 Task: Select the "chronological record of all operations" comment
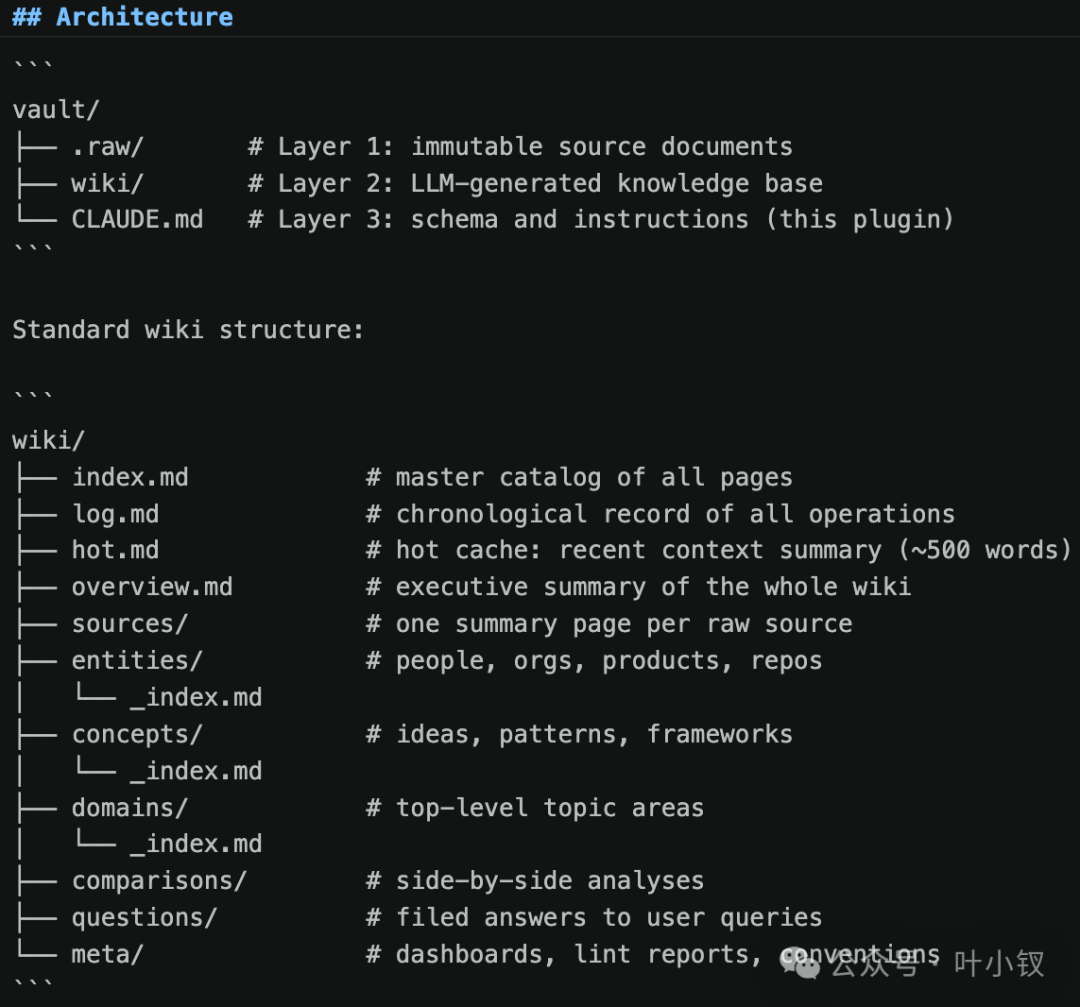(x=661, y=514)
